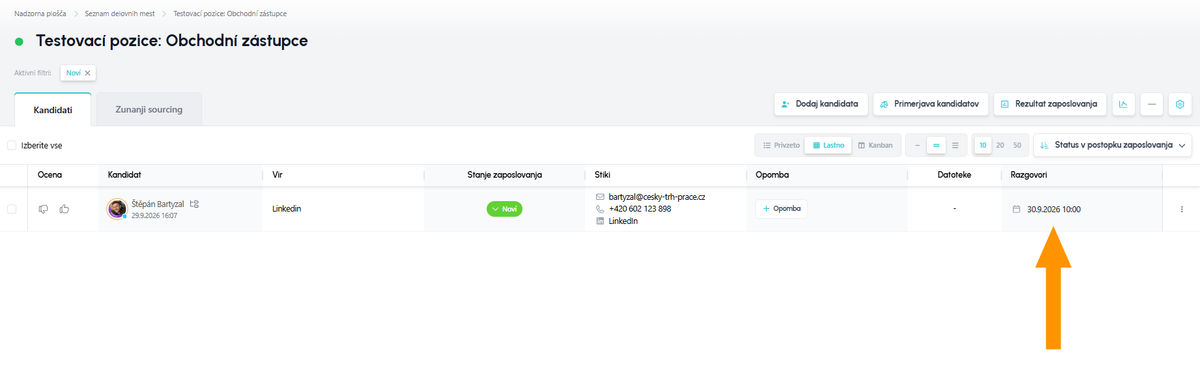Click the email bartyzal@cesky-trh-prace.cz
Viewport: 1200px width, 371px height.
click(657, 197)
